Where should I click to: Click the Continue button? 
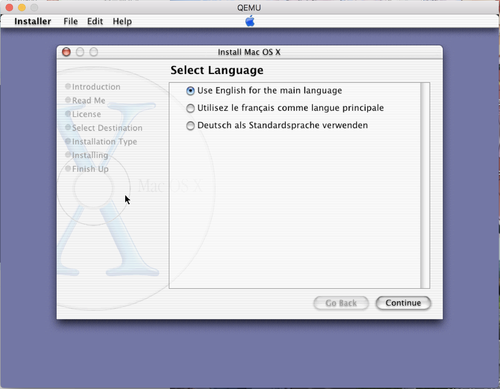(403, 303)
